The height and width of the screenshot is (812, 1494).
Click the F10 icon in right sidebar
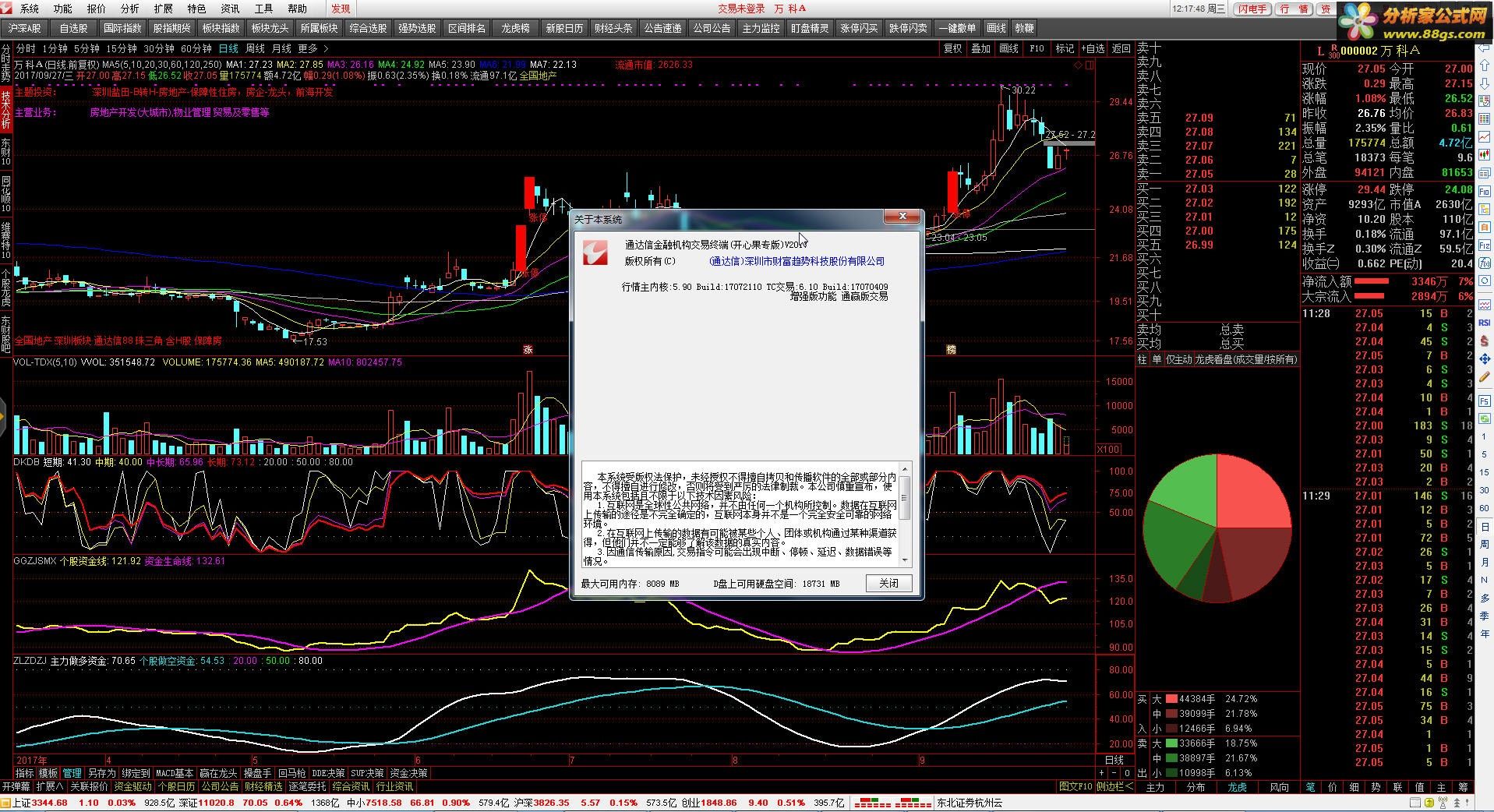pyautogui.click(x=1484, y=191)
